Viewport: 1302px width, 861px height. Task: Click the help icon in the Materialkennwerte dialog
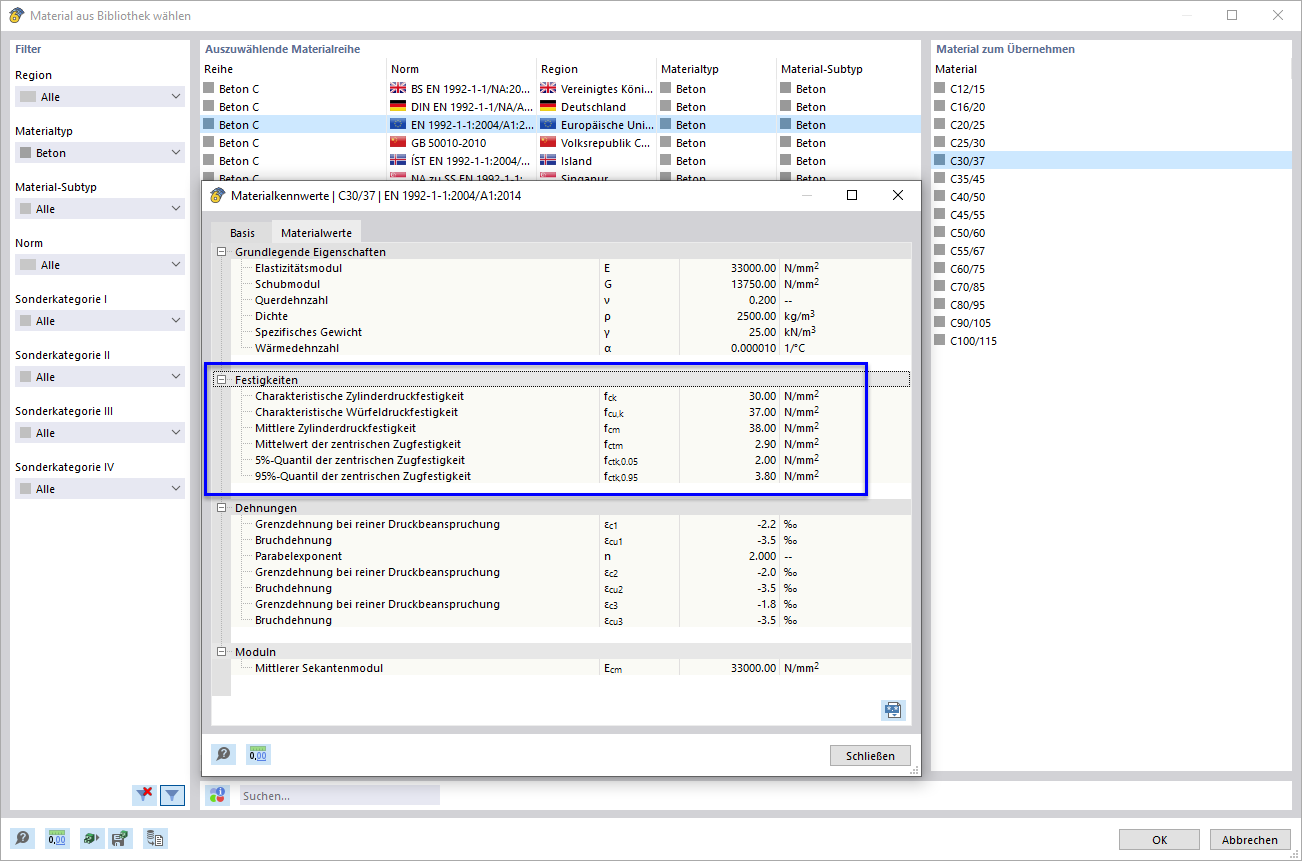(223, 754)
